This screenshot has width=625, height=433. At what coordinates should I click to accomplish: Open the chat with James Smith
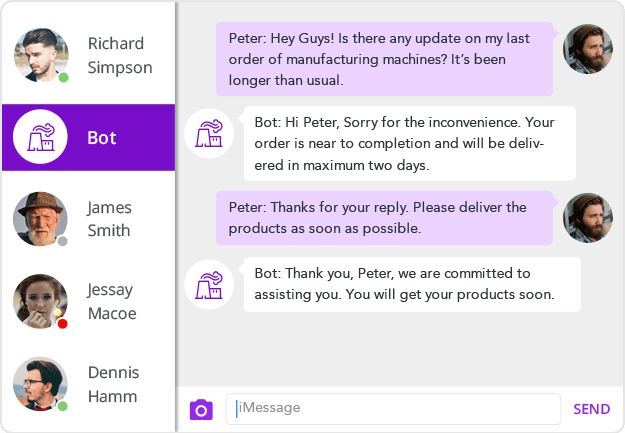(108, 219)
